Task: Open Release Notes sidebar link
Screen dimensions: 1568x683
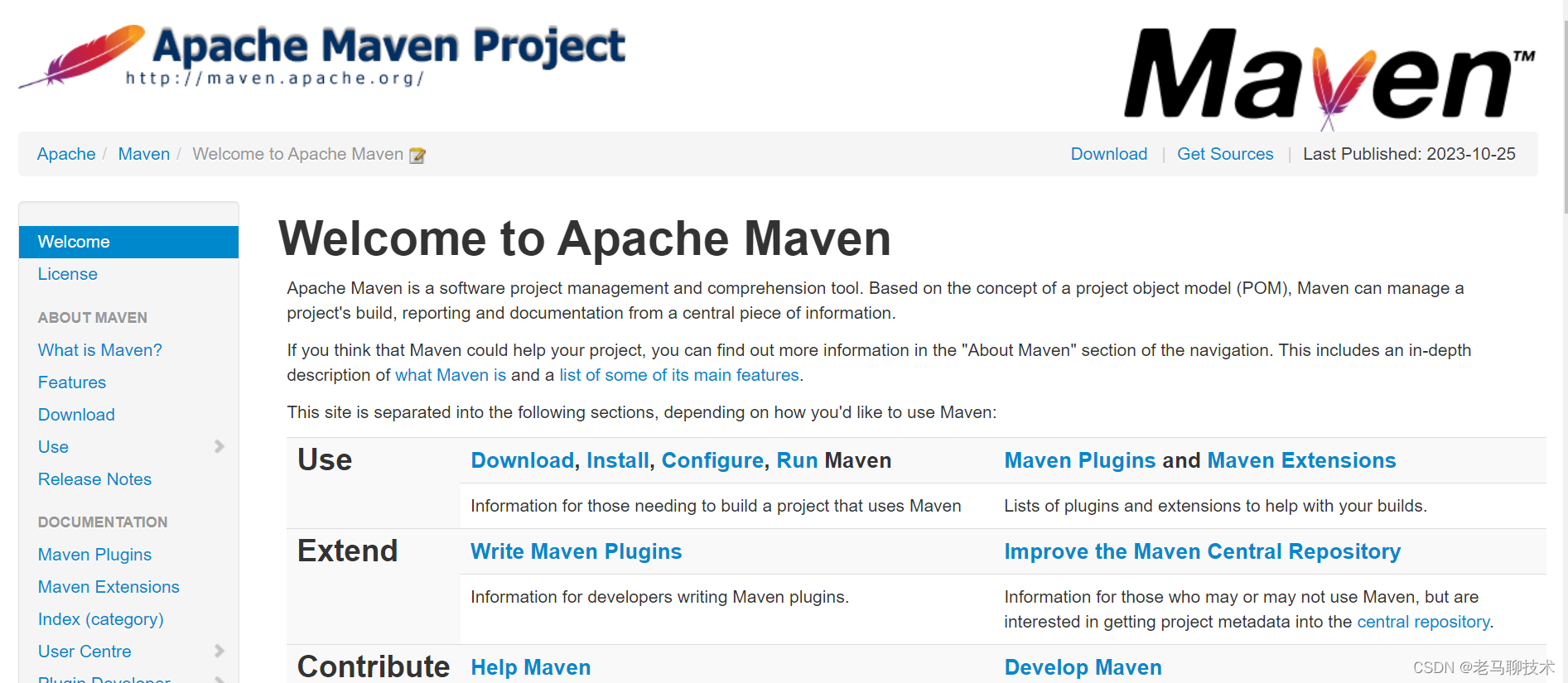Action: click(x=95, y=479)
